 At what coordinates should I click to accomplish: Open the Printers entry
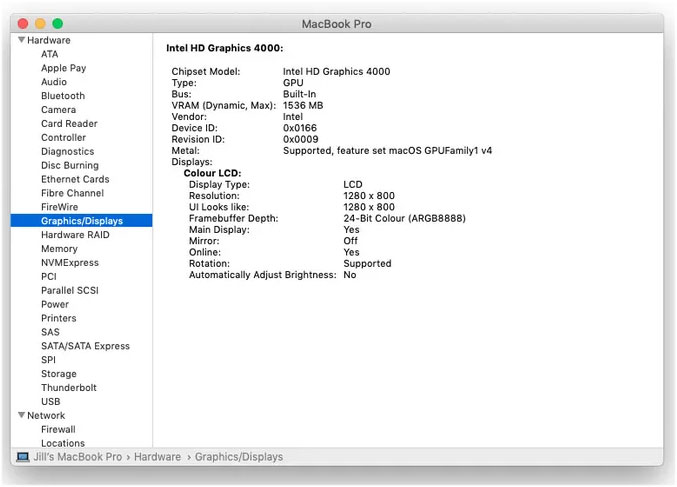point(59,318)
